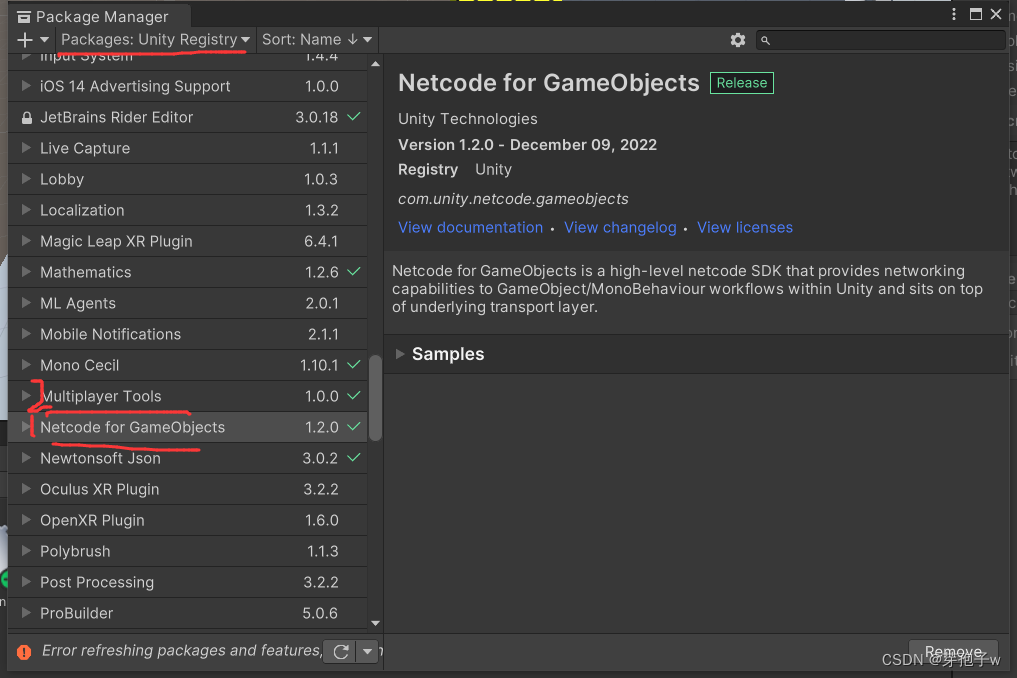Click the checkmark beside Newtonsoft Json version
This screenshot has height=678, width=1017.
point(352,457)
